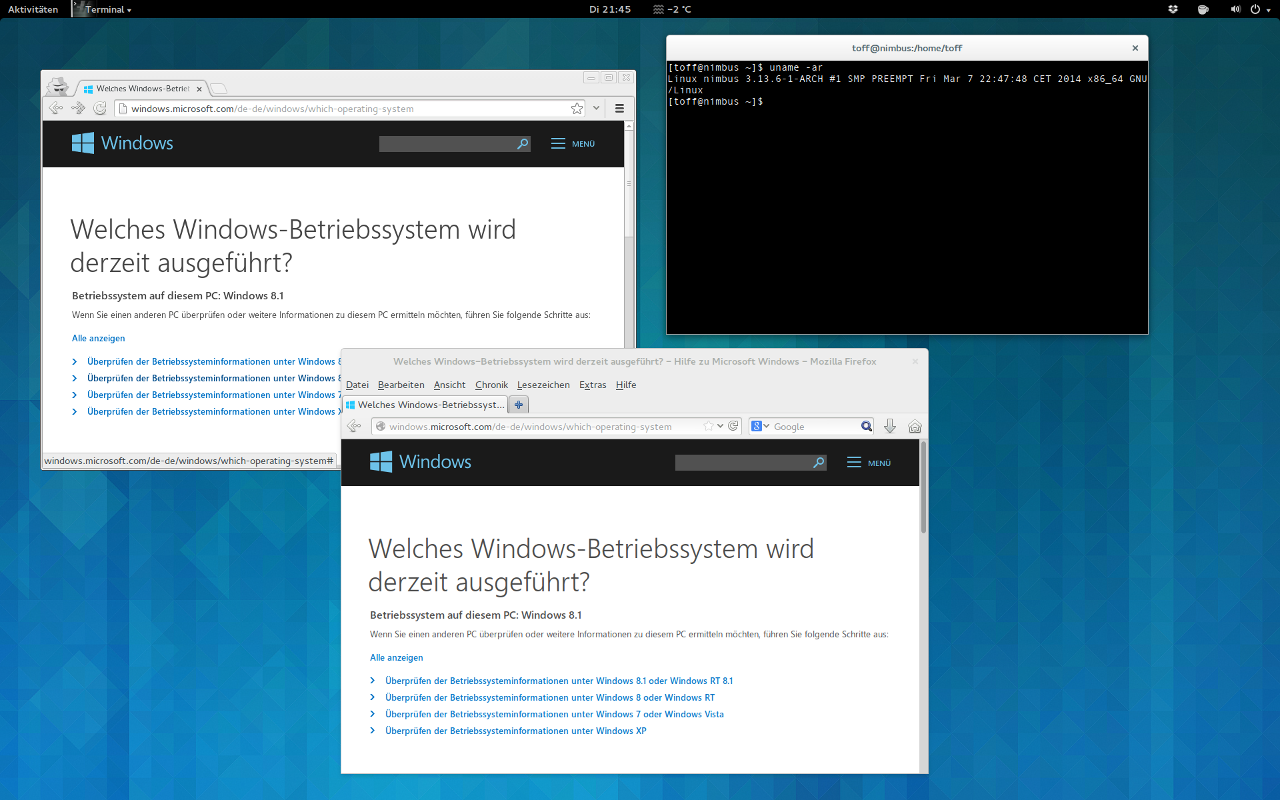Expand chevron for Windows 8.1 oder Windows RT 8.1
The width and height of the screenshot is (1280, 800).
(373, 681)
